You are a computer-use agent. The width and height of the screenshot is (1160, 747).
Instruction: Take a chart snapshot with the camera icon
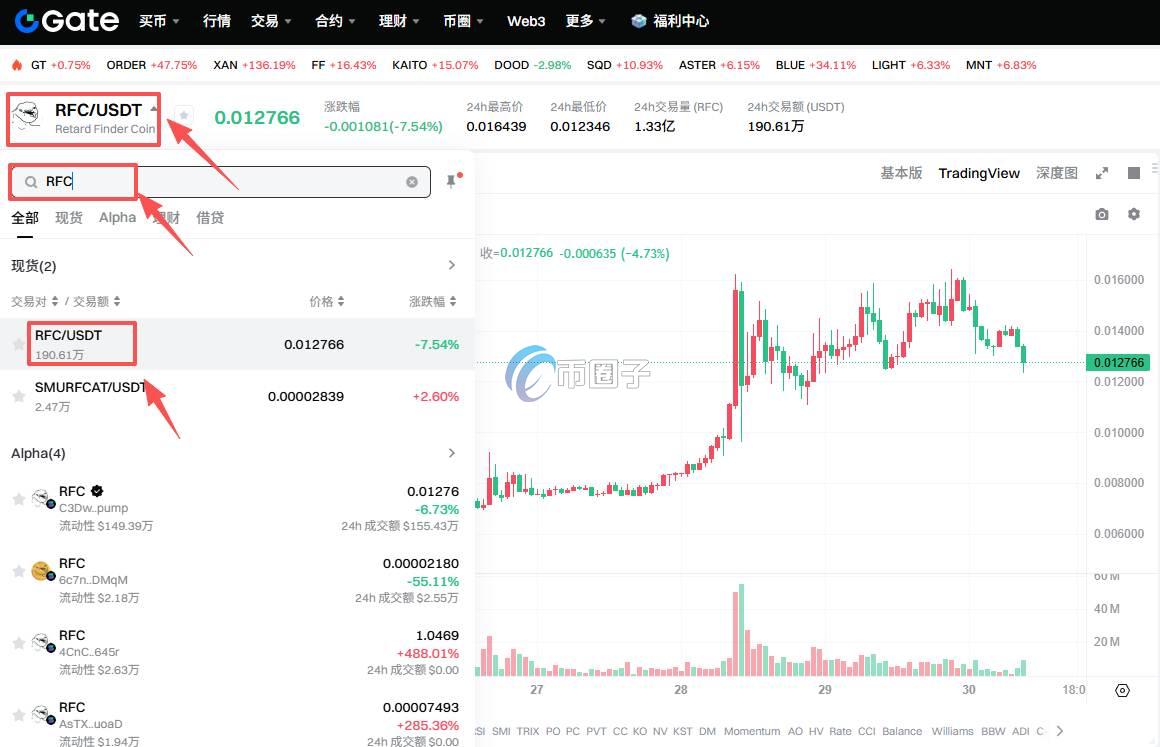(x=1102, y=214)
